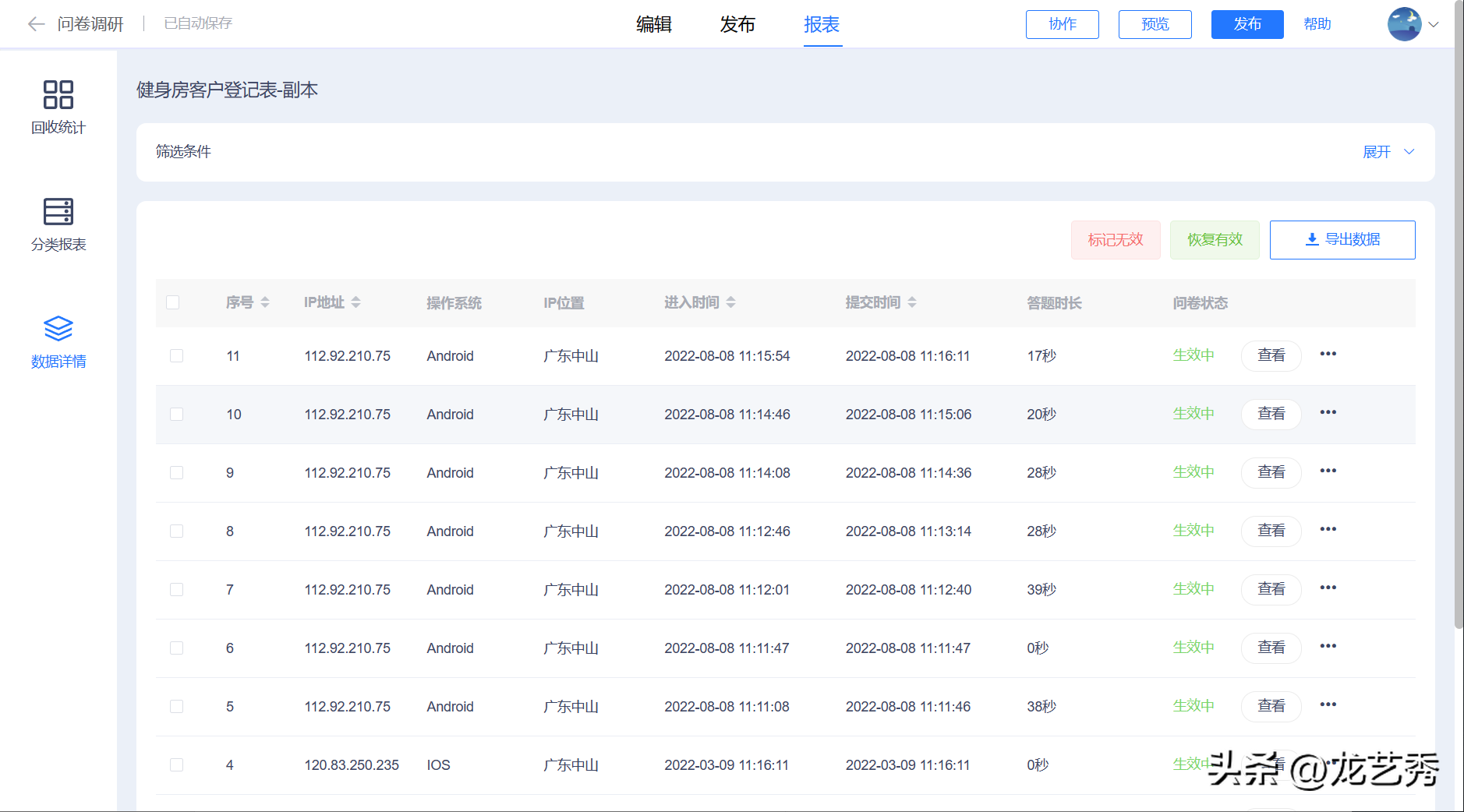Click the page vertical scrollbar thumb
Image resolution: width=1464 pixels, height=812 pixels.
[1459, 314]
